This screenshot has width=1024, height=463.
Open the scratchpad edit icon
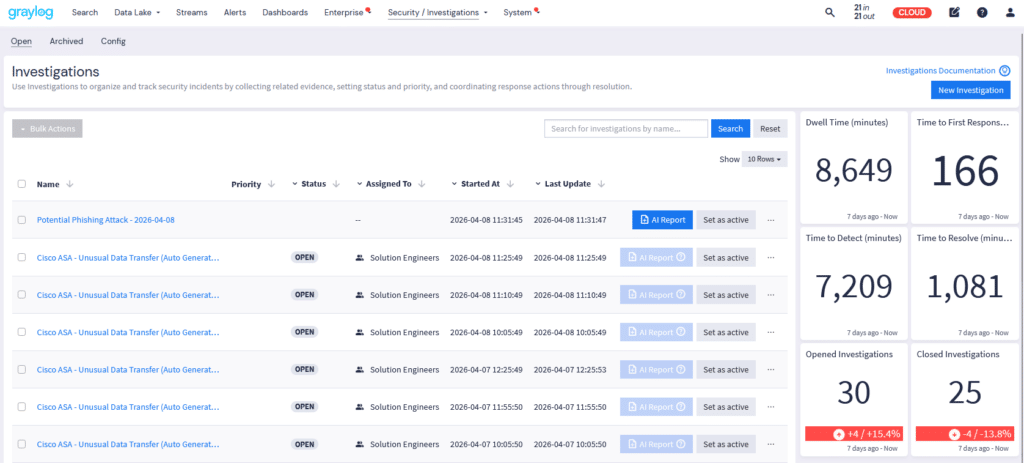[954, 13]
